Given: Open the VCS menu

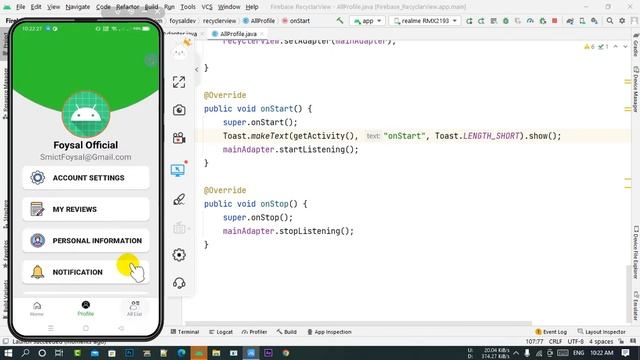Looking at the screenshot, I should [x=207, y=7].
